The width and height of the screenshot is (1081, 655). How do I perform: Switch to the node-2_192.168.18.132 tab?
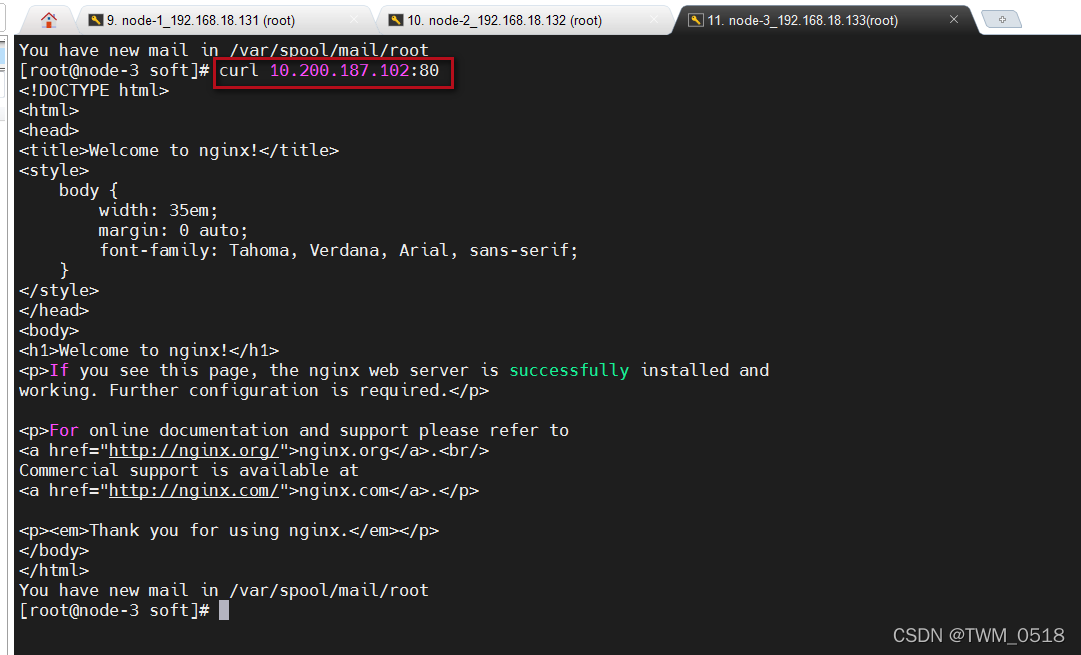tap(504, 20)
